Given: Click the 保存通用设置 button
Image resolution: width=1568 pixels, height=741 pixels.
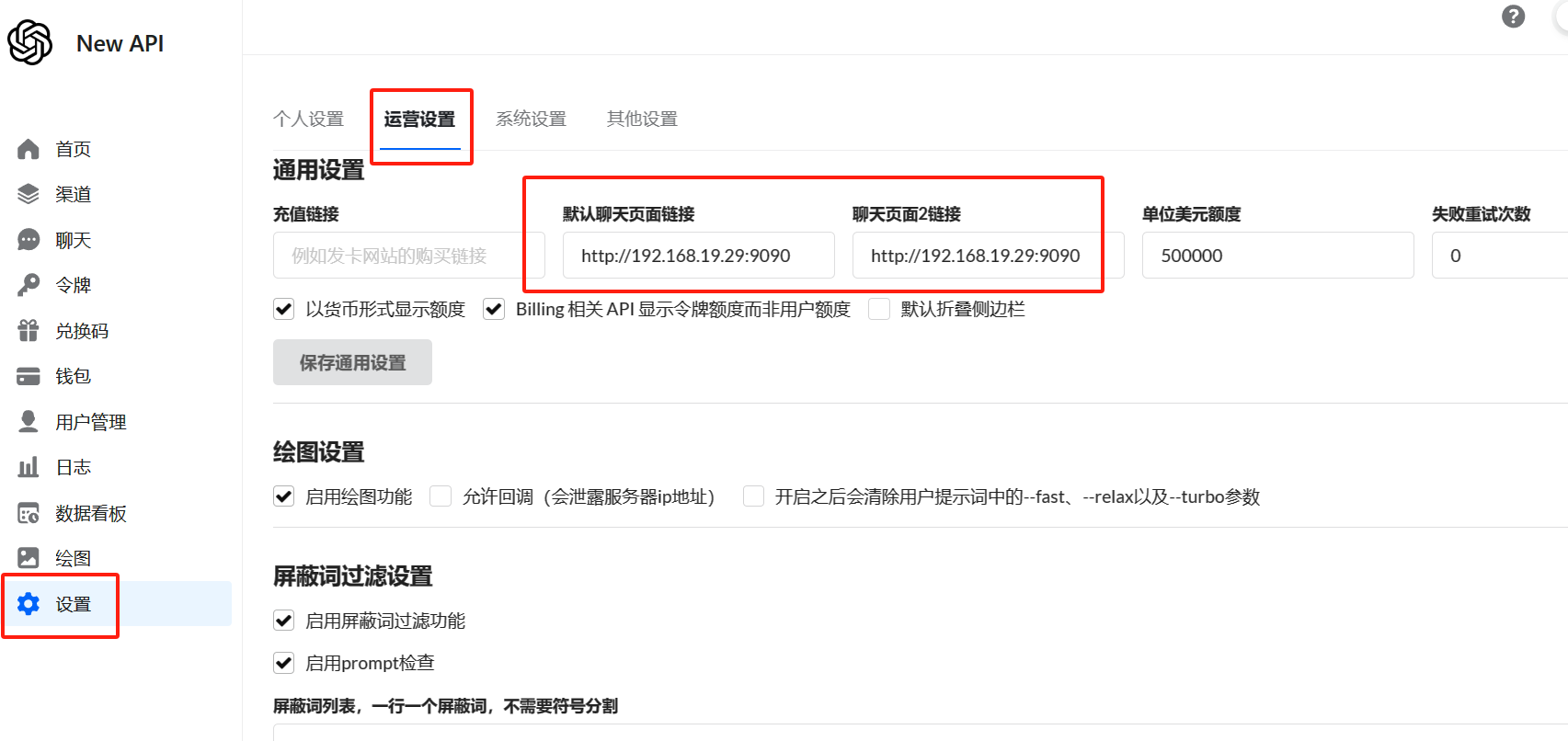Looking at the screenshot, I should [x=352, y=362].
